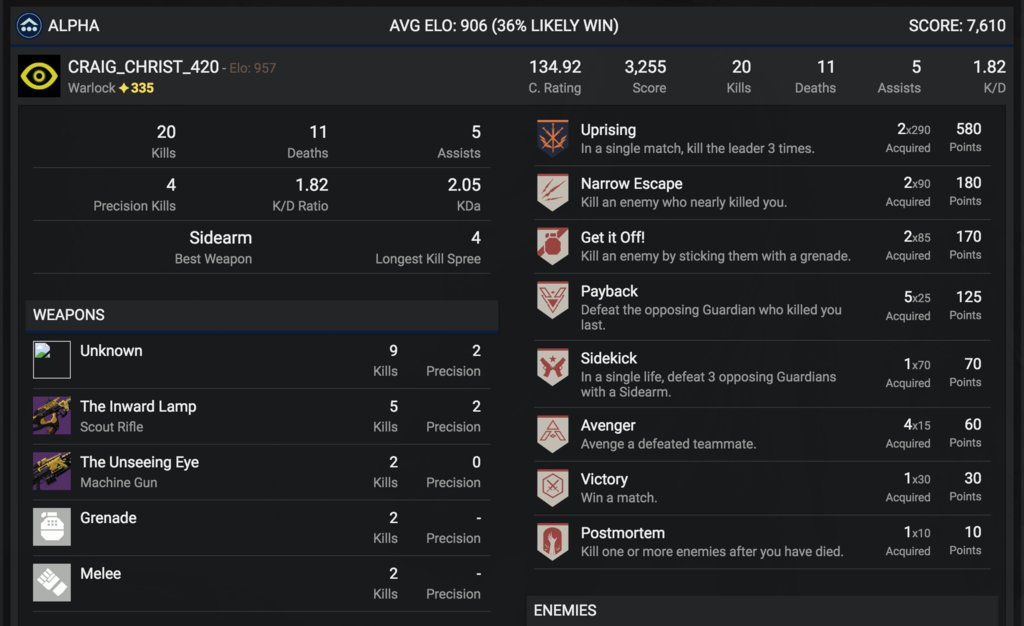Open the CRAIG_CHRIST_420 player name link

pyautogui.click(x=143, y=67)
